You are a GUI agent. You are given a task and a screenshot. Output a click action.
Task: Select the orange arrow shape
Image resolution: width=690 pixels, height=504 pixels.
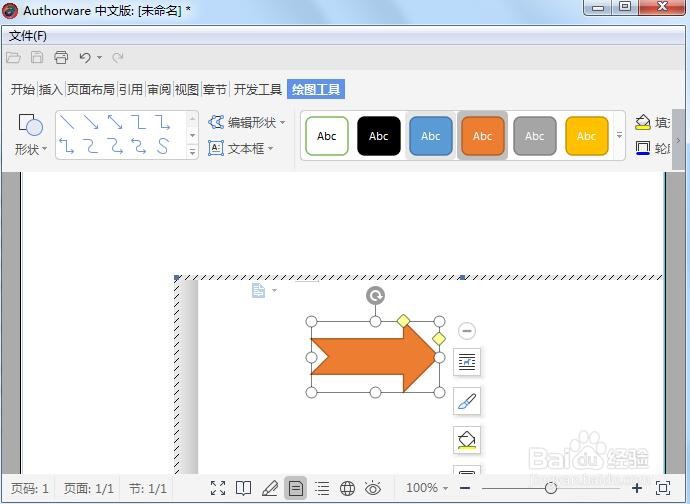point(374,357)
